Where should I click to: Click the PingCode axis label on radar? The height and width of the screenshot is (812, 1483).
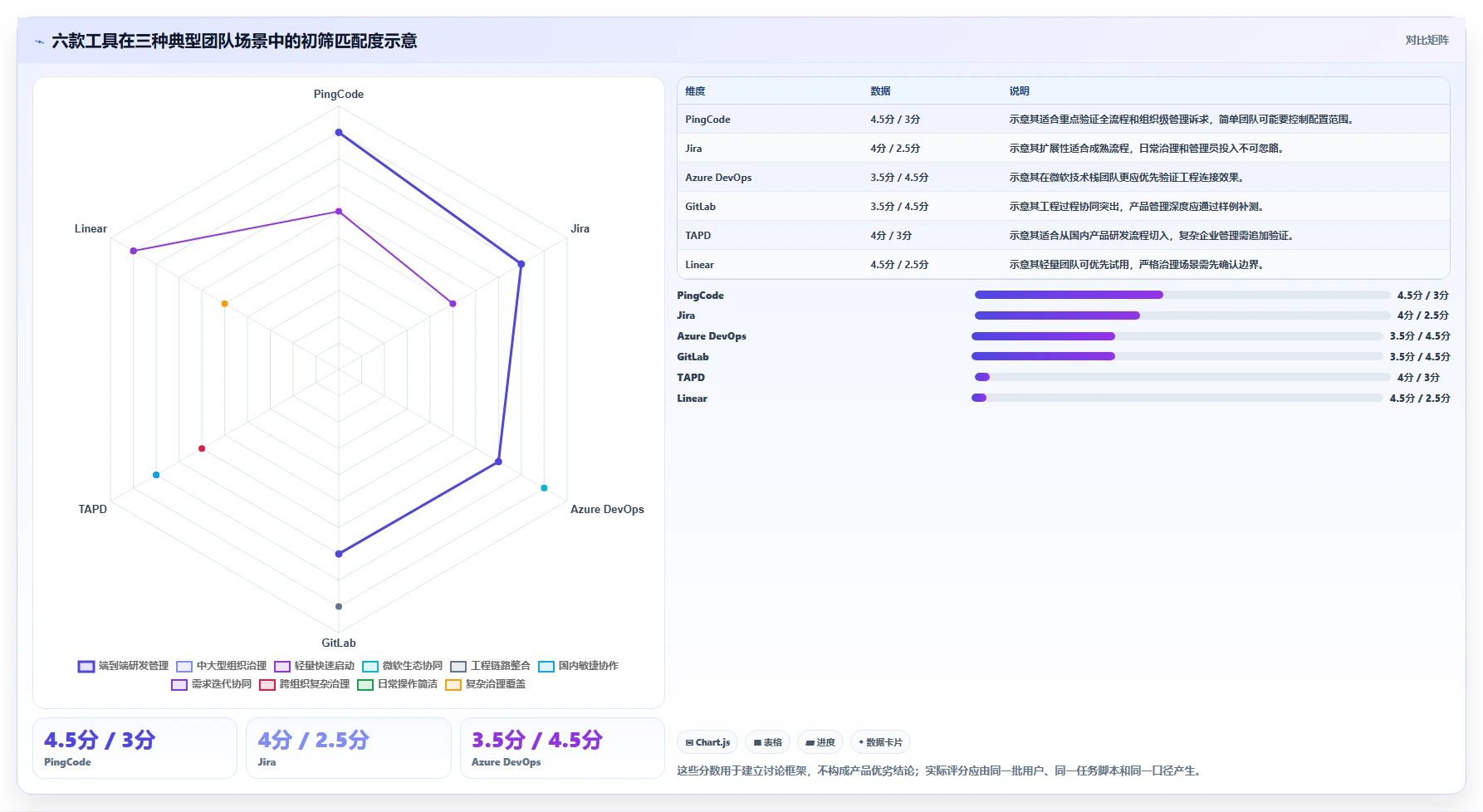click(x=338, y=94)
